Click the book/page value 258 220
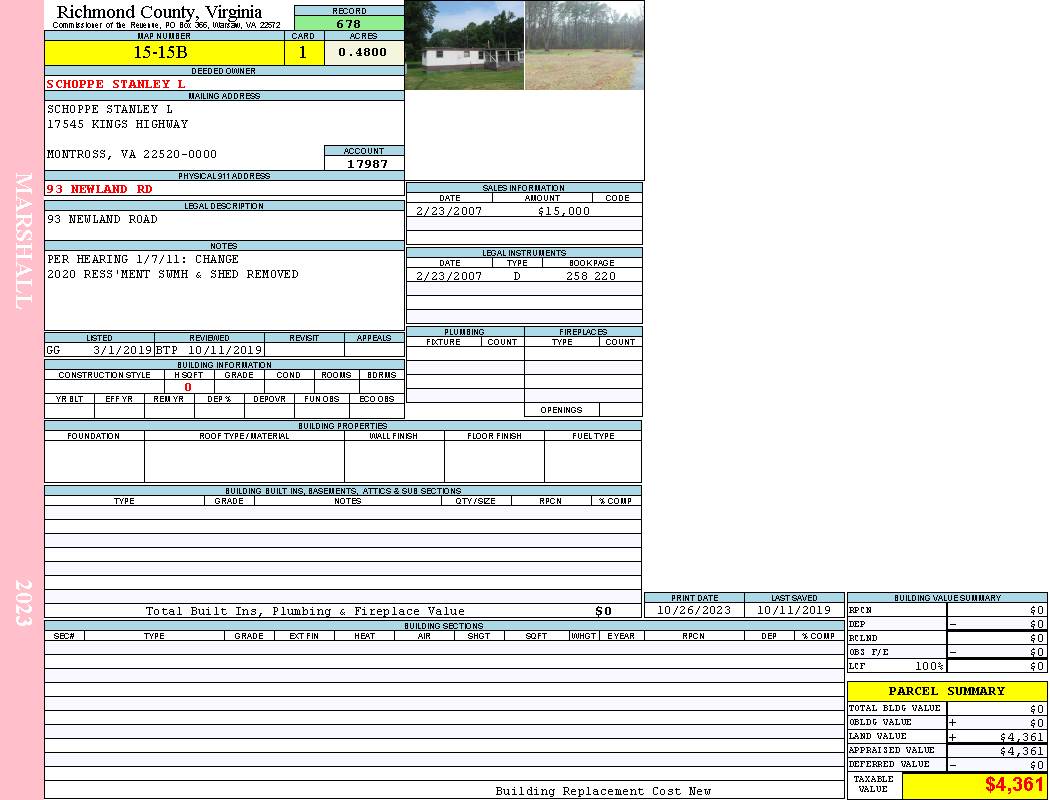Image resolution: width=1050 pixels, height=800 pixels. 591,276
